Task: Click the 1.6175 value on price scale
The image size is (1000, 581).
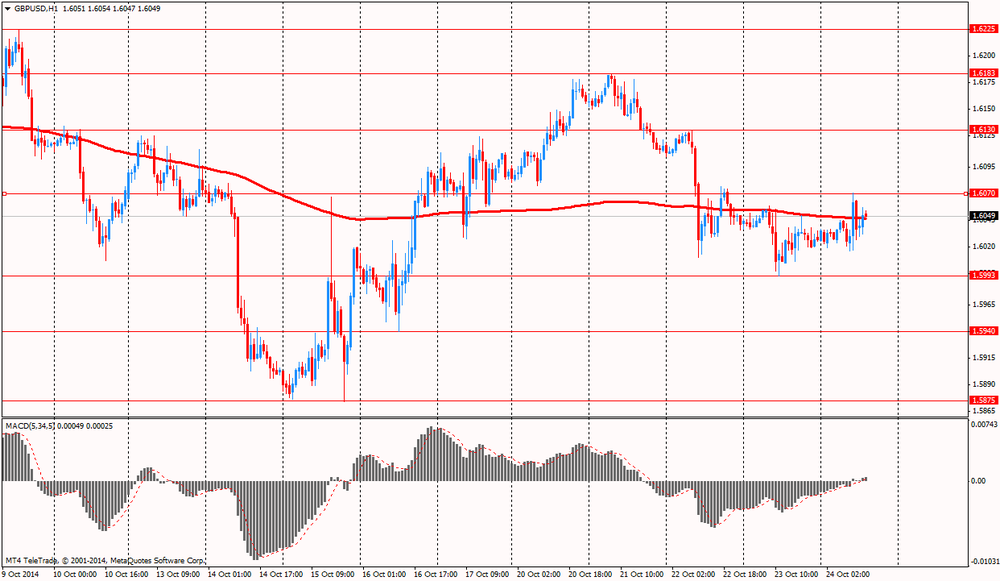Action: tap(984, 82)
